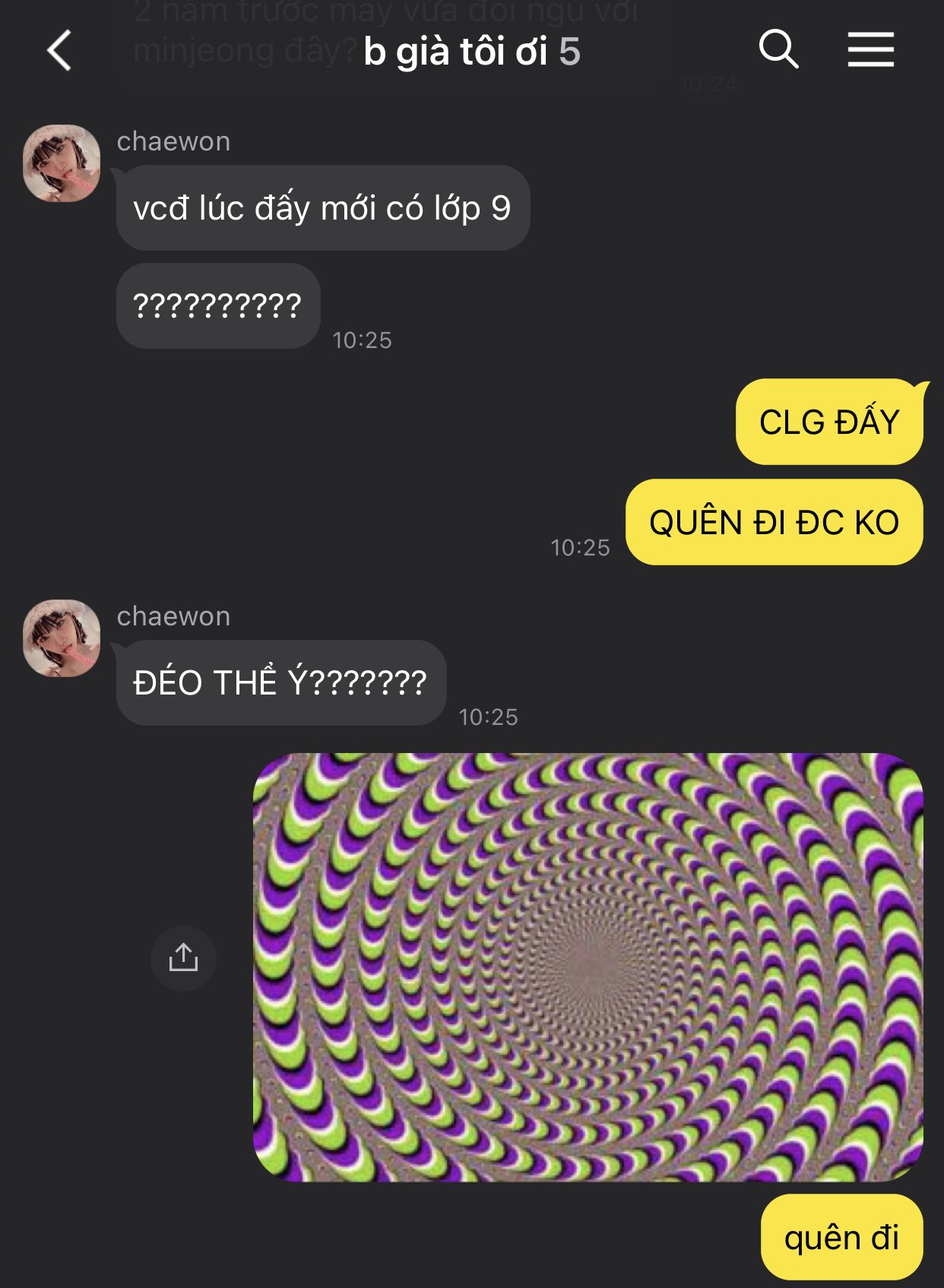Tap the chaewon name above the all-caps message
Viewport: 944px width, 1288px height.
173,616
